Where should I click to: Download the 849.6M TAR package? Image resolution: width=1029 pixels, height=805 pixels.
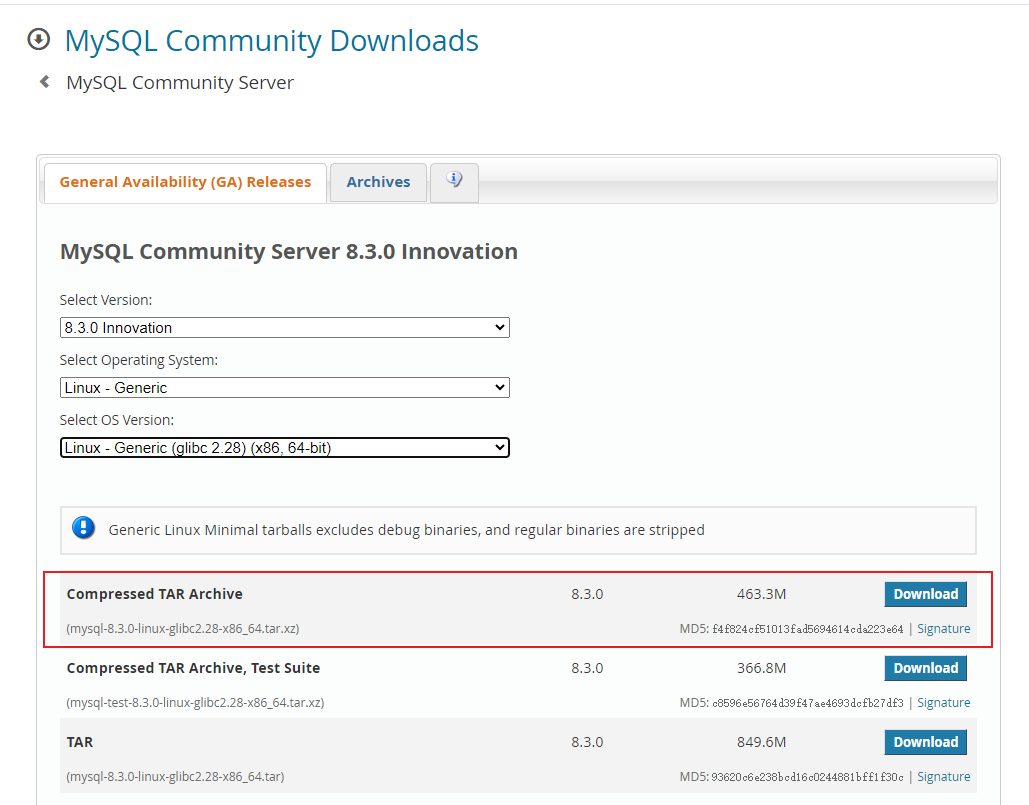[x=925, y=742]
